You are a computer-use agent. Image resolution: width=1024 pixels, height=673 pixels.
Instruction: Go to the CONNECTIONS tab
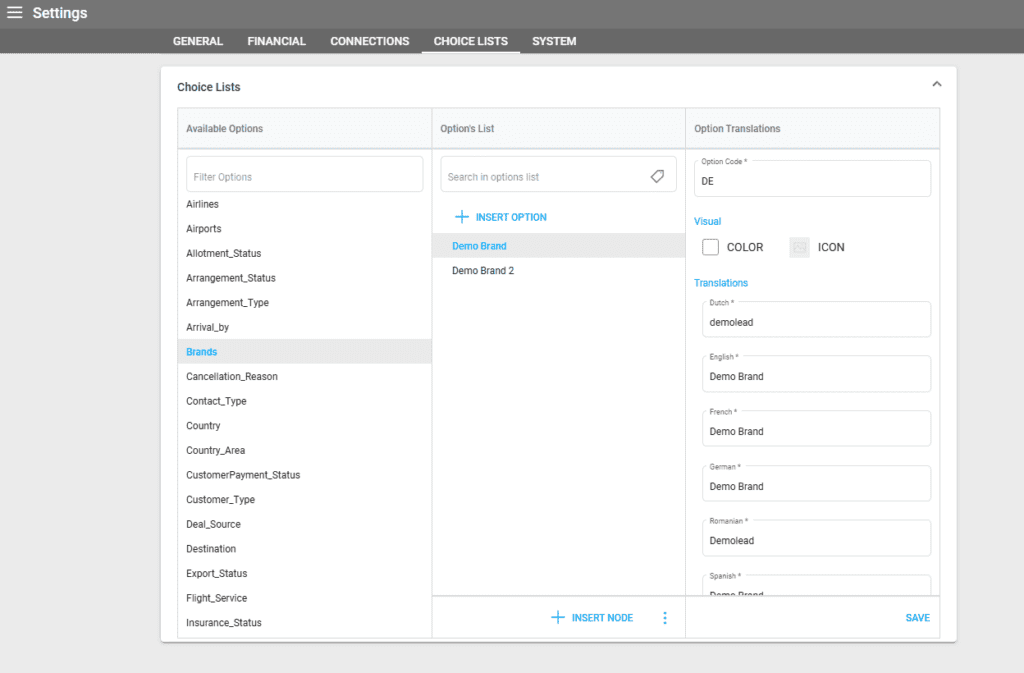coord(370,41)
